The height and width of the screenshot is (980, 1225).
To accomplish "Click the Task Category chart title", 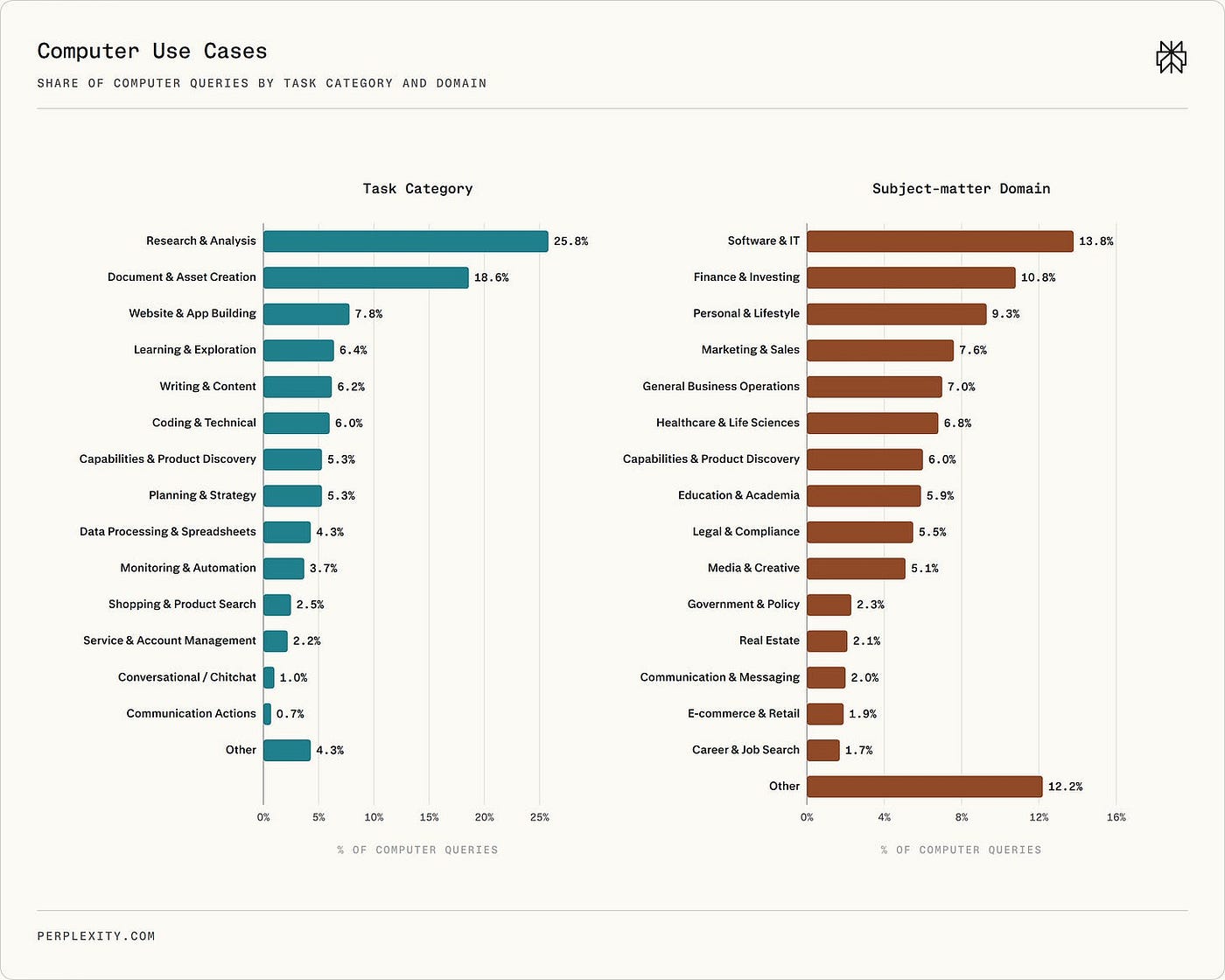I will pyautogui.click(x=417, y=188).
